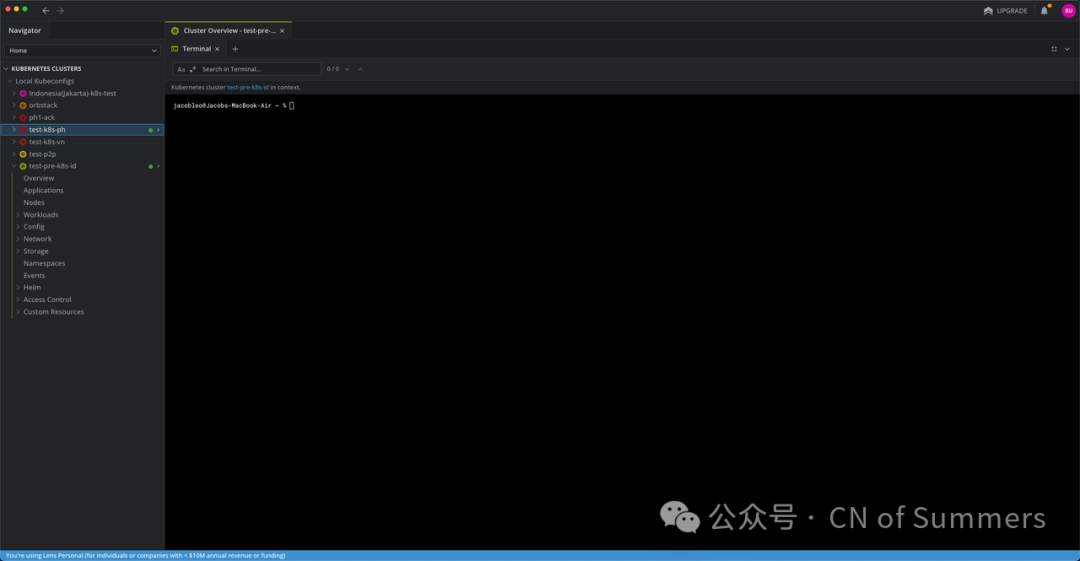Expand test-k8s-ph cluster node
Image resolution: width=1080 pixels, height=561 pixels.
tap(14, 130)
